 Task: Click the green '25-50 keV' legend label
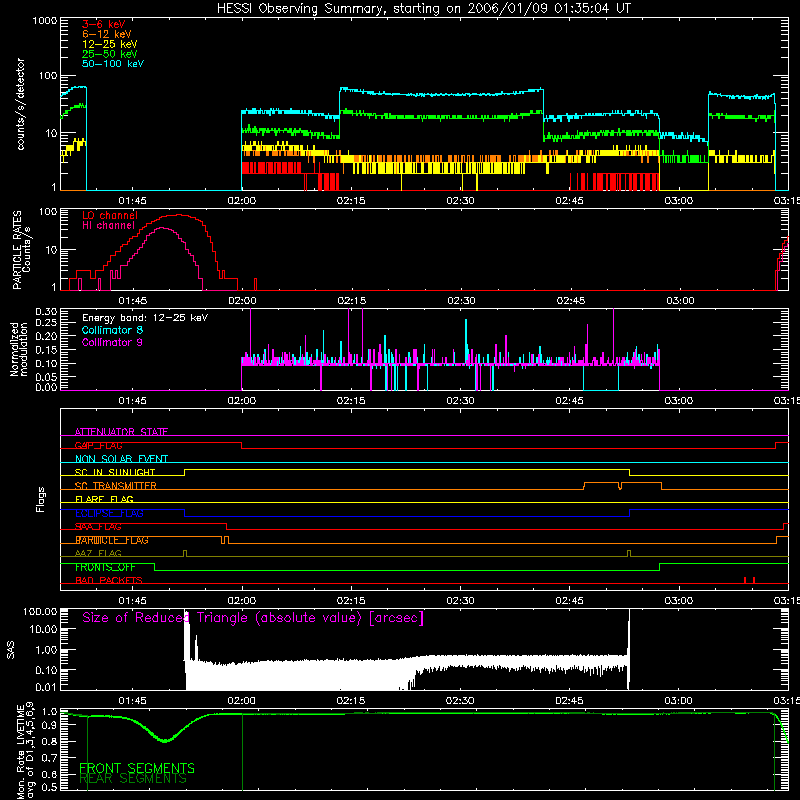point(110,54)
